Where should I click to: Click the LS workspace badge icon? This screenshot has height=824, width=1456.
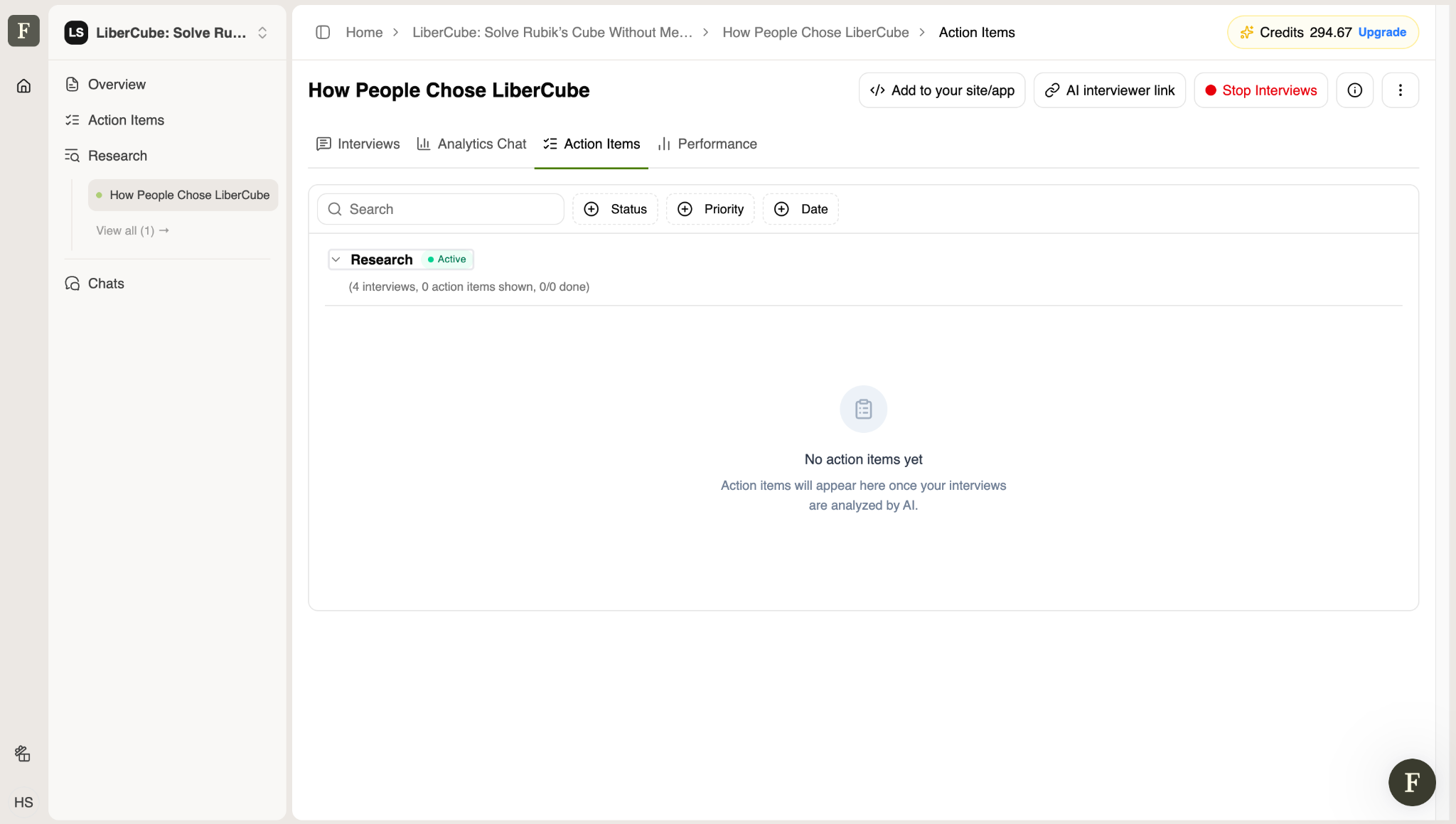[x=76, y=33]
